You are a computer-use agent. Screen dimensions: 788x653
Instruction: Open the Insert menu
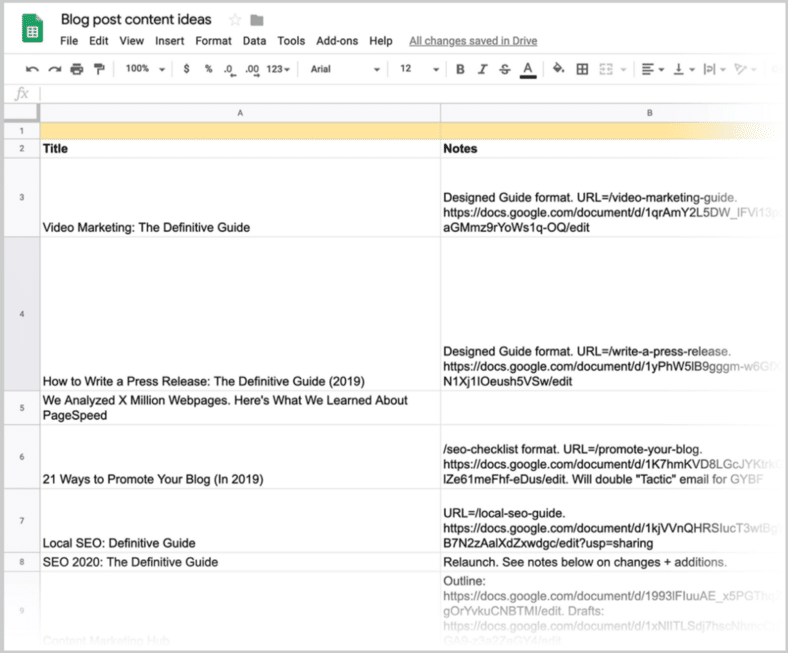coord(169,41)
